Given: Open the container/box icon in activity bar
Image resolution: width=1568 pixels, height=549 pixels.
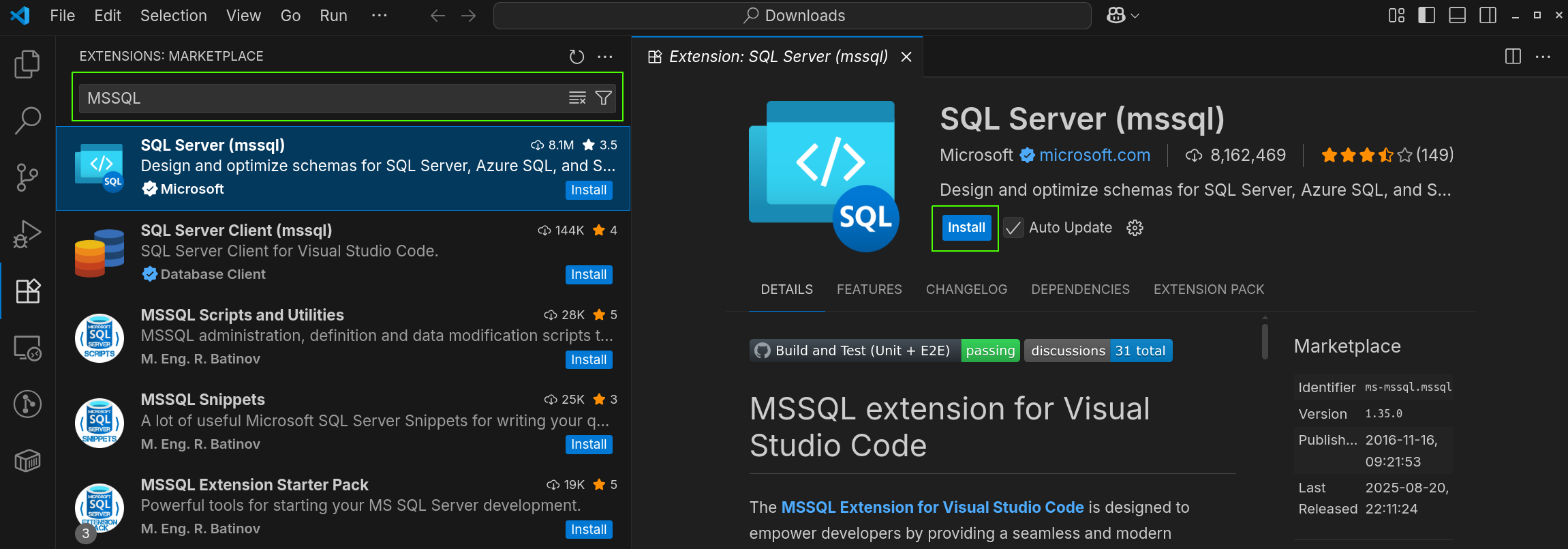Looking at the screenshot, I should tap(27, 461).
